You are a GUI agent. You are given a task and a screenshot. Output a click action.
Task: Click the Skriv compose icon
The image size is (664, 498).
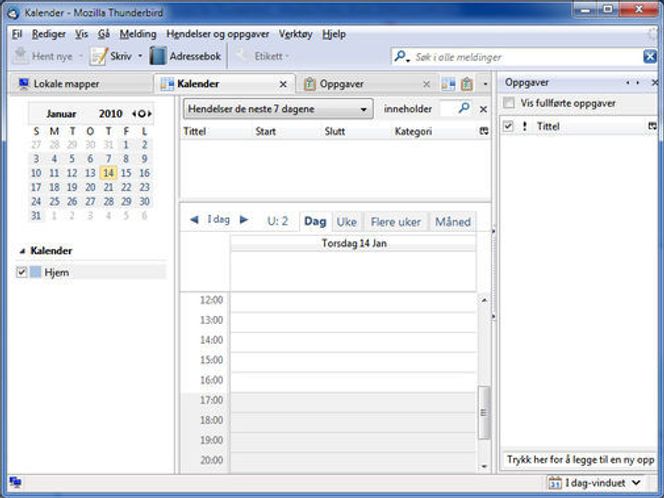pos(99,56)
